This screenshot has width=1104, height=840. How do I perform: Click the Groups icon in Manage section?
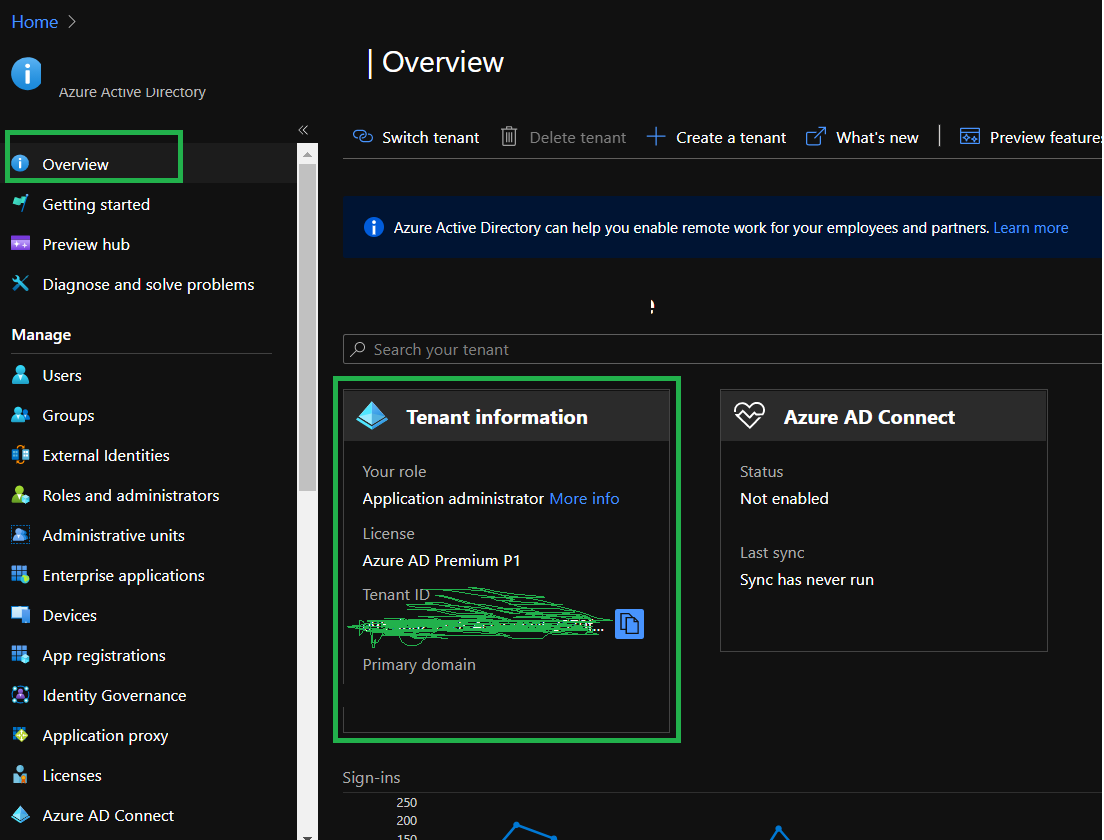[21, 415]
